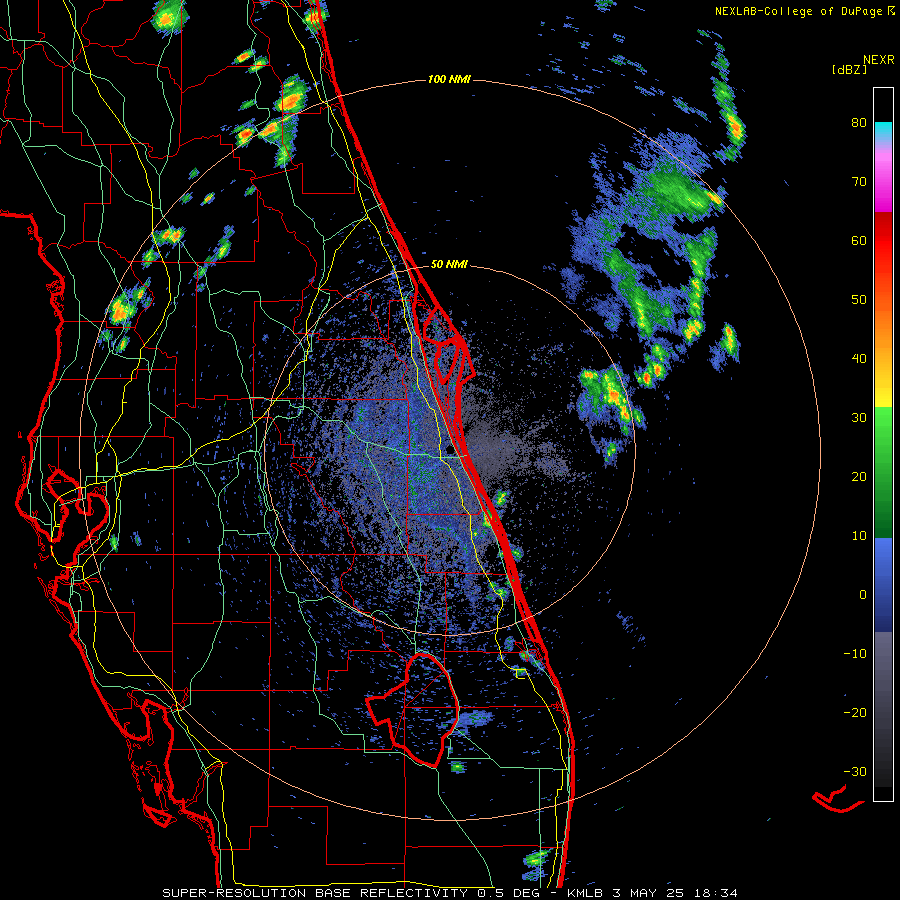Click the 30 value on dBZ scale

coord(859,417)
